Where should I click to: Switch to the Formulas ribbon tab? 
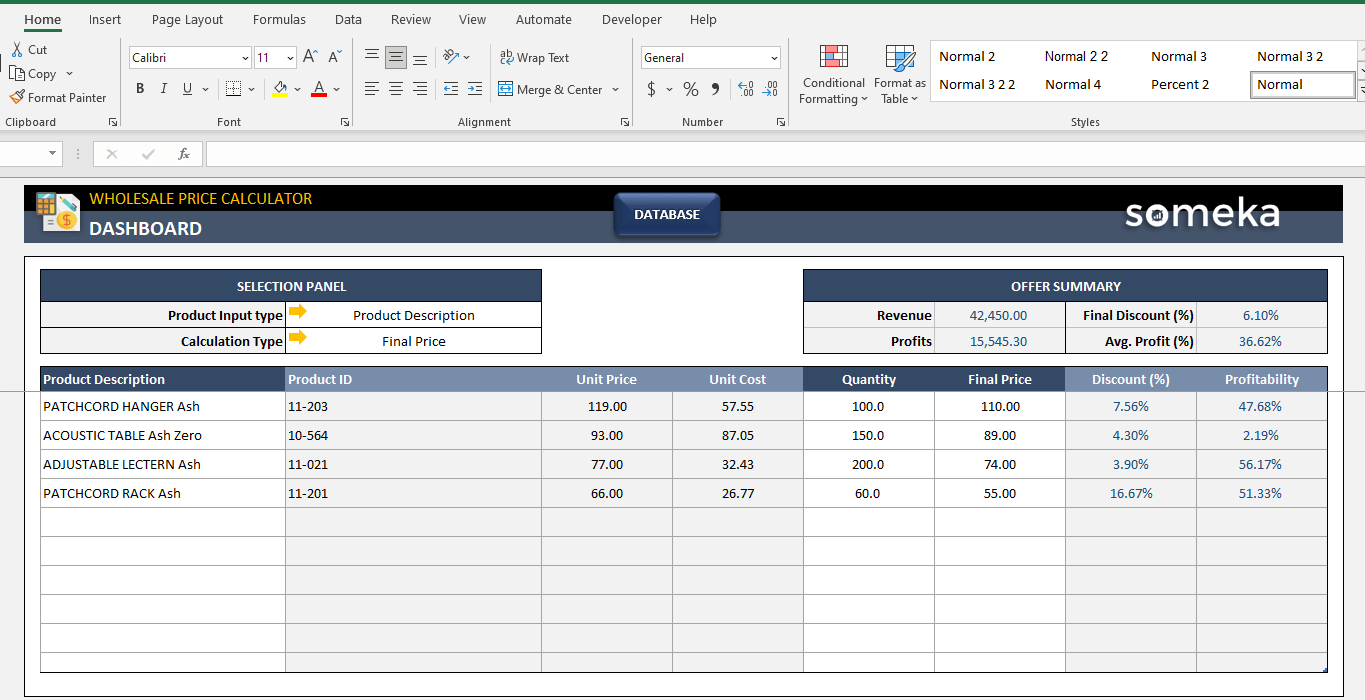click(279, 19)
